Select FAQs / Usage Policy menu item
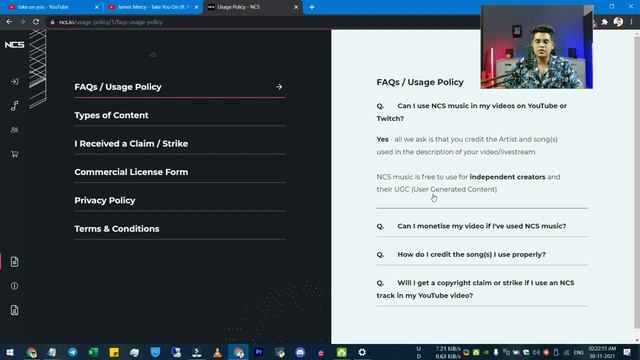 pos(180,87)
